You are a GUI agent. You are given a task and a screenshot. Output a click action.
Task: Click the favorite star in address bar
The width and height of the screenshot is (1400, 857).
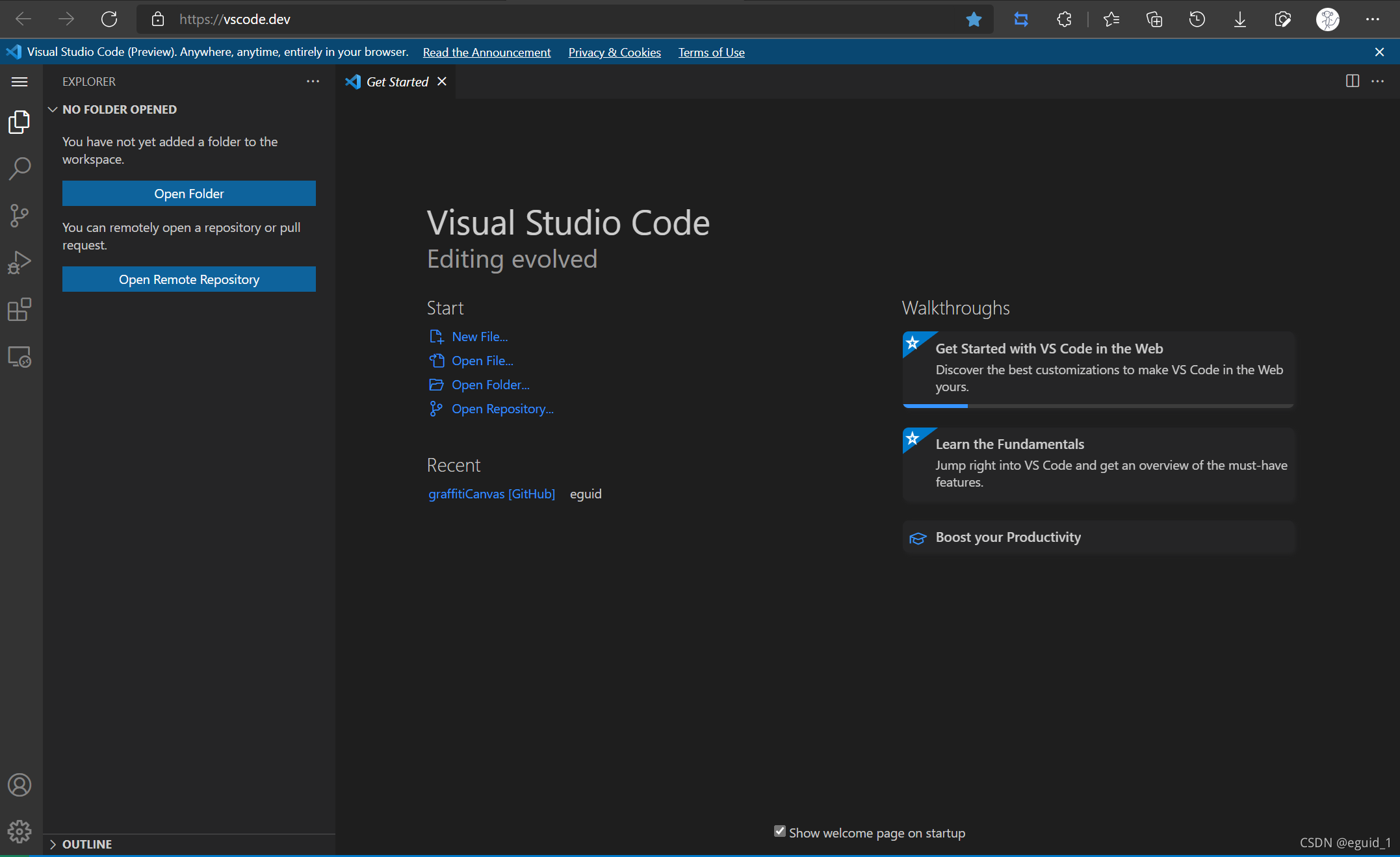[x=974, y=19]
